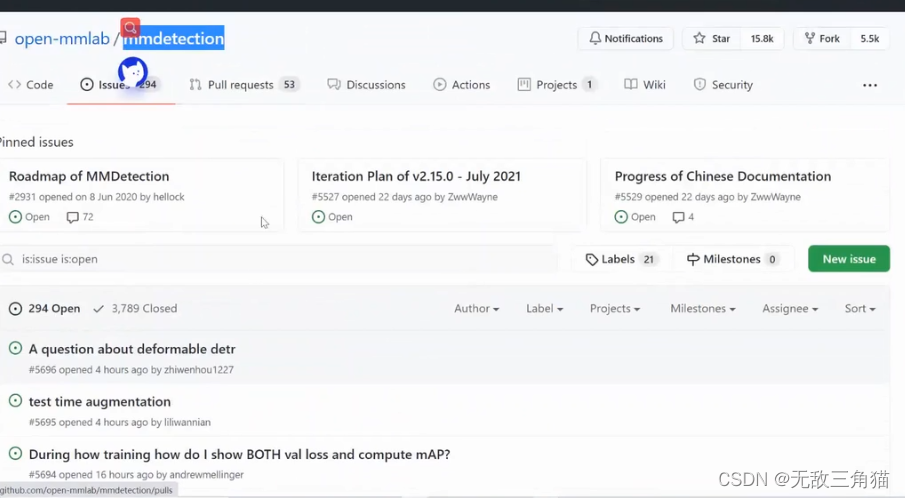Open author liliwannian profile link
This screenshot has width=905, height=498.
[187, 422]
